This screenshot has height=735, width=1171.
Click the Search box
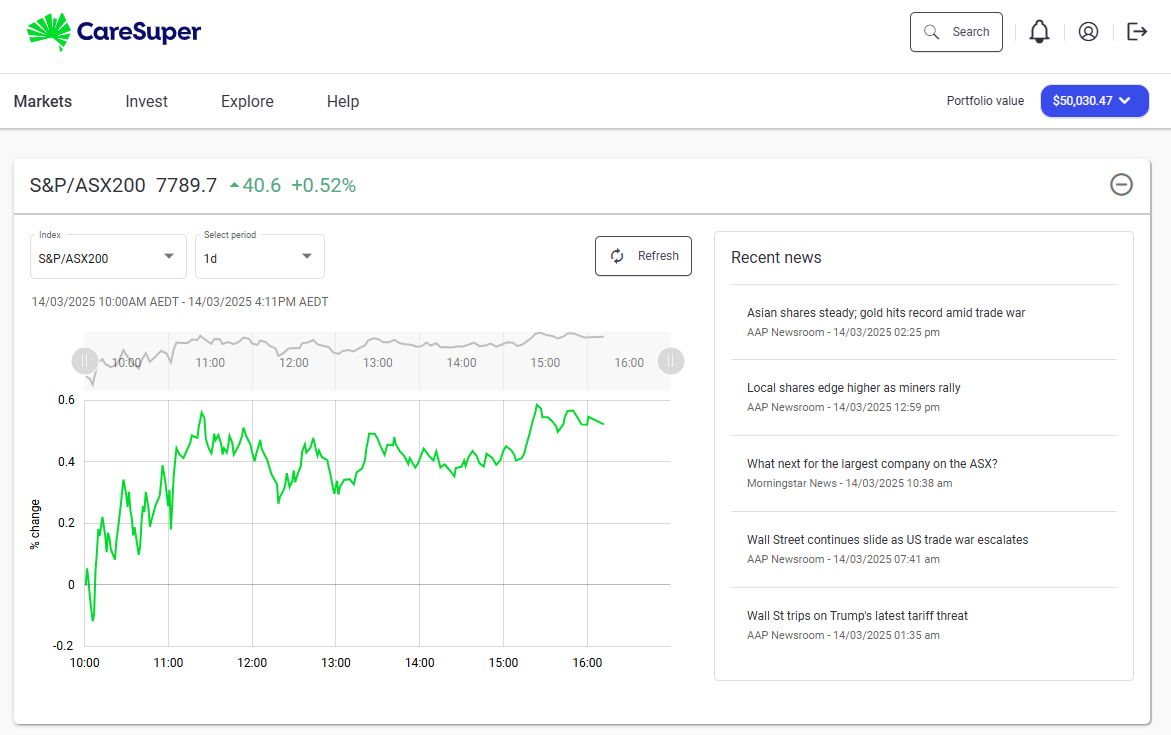pyautogui.click(x=956, y=32)
